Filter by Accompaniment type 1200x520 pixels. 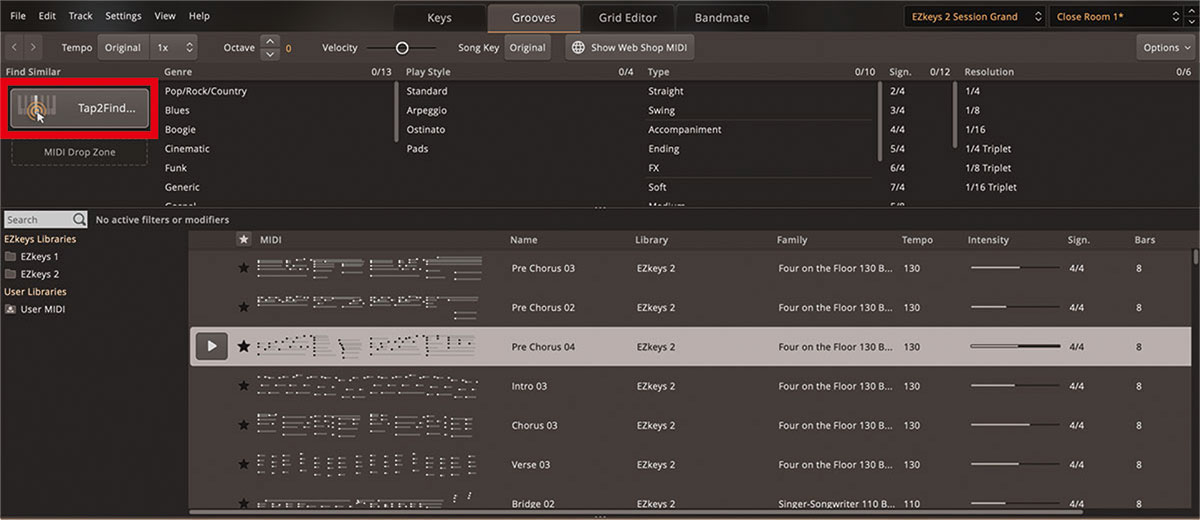click(x=684, y=129)
